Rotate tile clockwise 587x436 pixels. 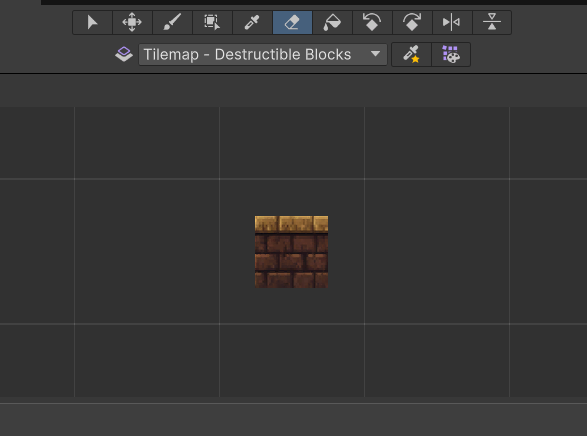[412, 22]
